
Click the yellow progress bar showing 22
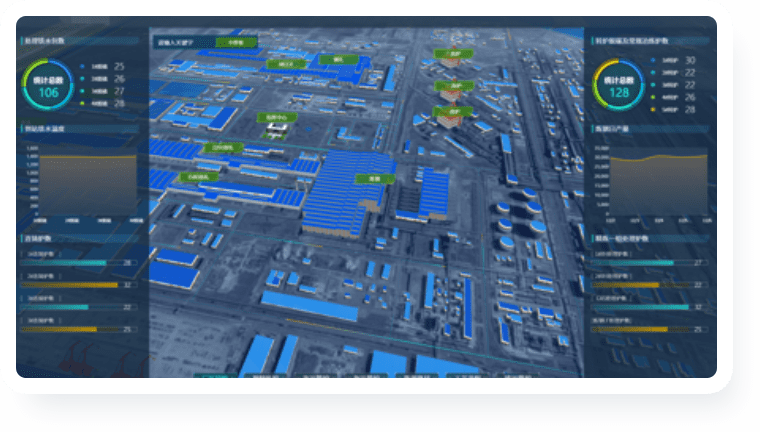coord(649,285)
